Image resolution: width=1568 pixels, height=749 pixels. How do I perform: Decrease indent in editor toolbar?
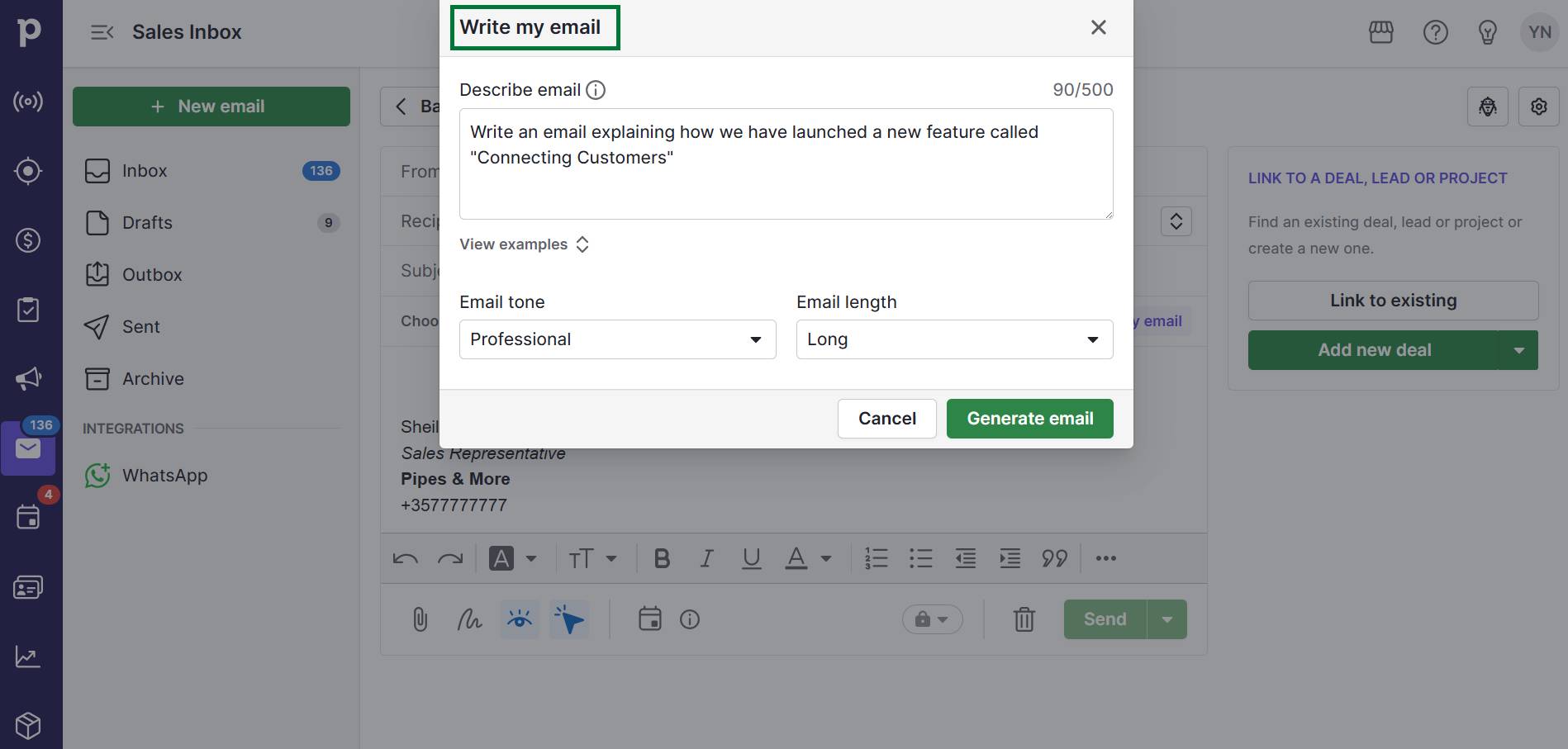(x=966, y=558)
